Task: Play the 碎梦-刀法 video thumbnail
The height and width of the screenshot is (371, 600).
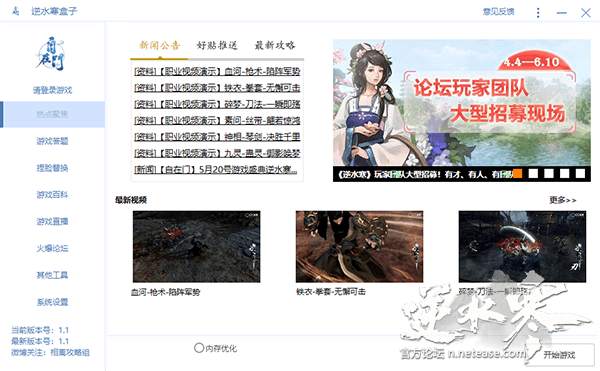Action: (x=522, y=247)
